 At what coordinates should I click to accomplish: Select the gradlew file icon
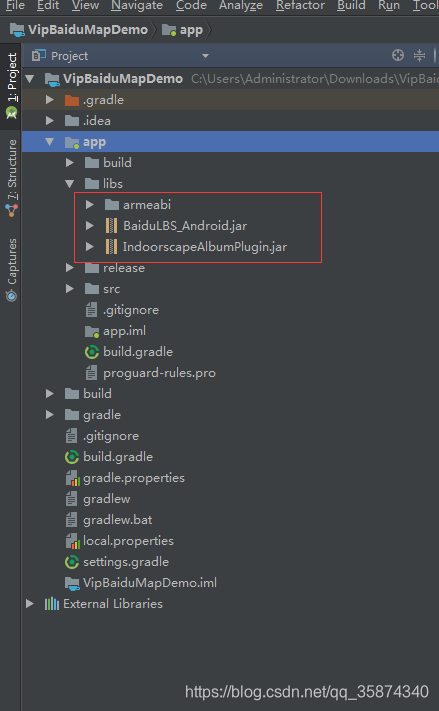71,499
